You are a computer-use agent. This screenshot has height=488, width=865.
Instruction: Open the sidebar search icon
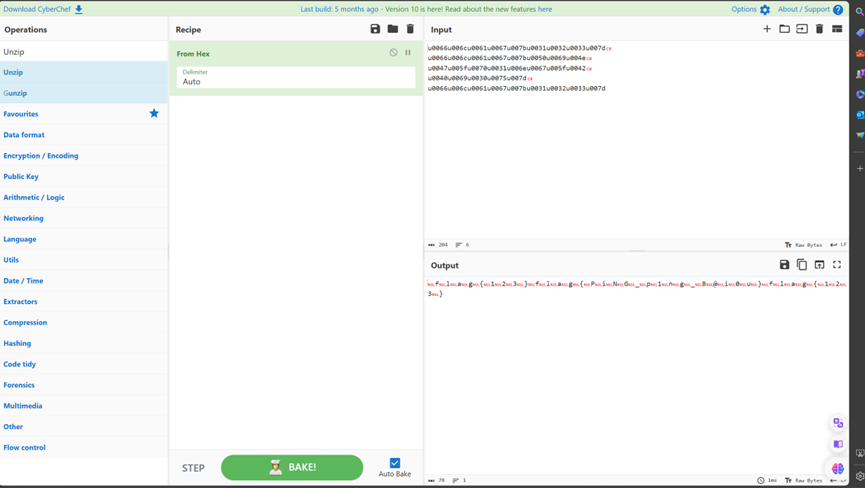860,12
